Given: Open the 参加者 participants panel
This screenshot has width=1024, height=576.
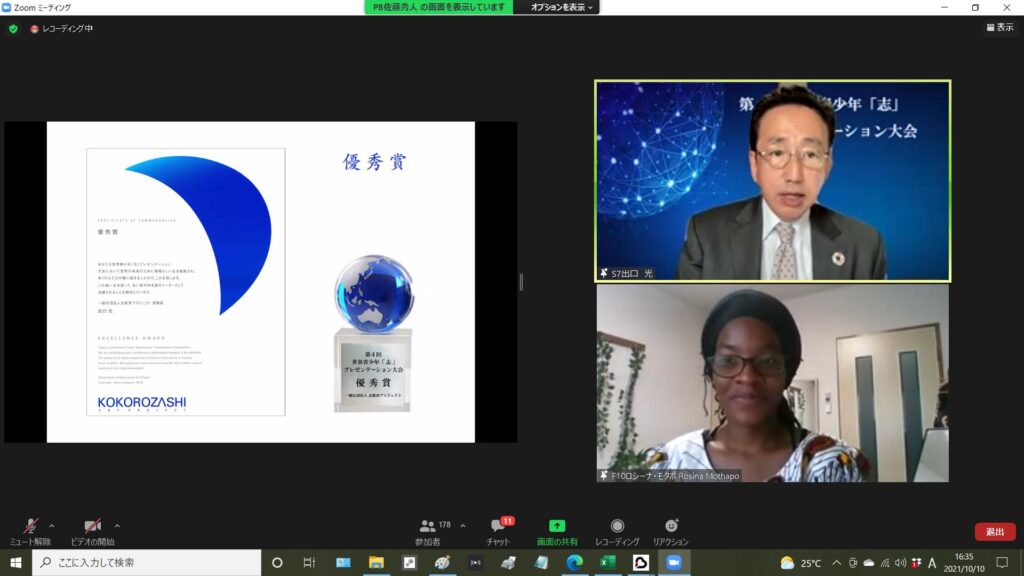Looking at the screenshot, I should (x=428, y=532).
